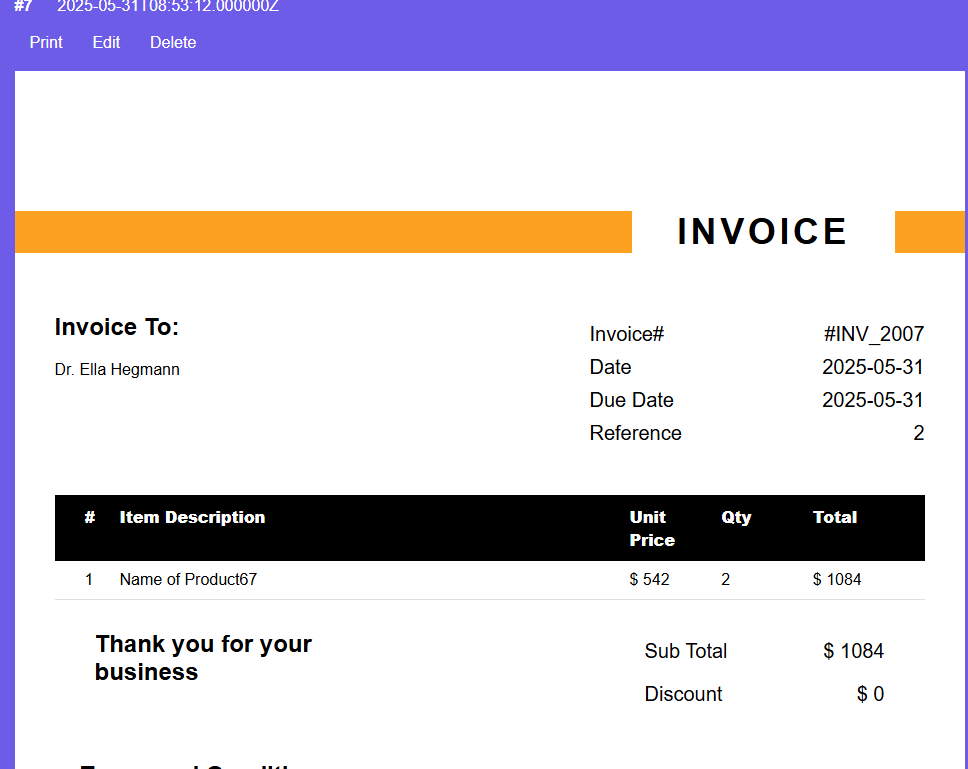Click the Total column header
Viewport: 968px width, 769px height.
pyautogui.click(x=835, y=517)
